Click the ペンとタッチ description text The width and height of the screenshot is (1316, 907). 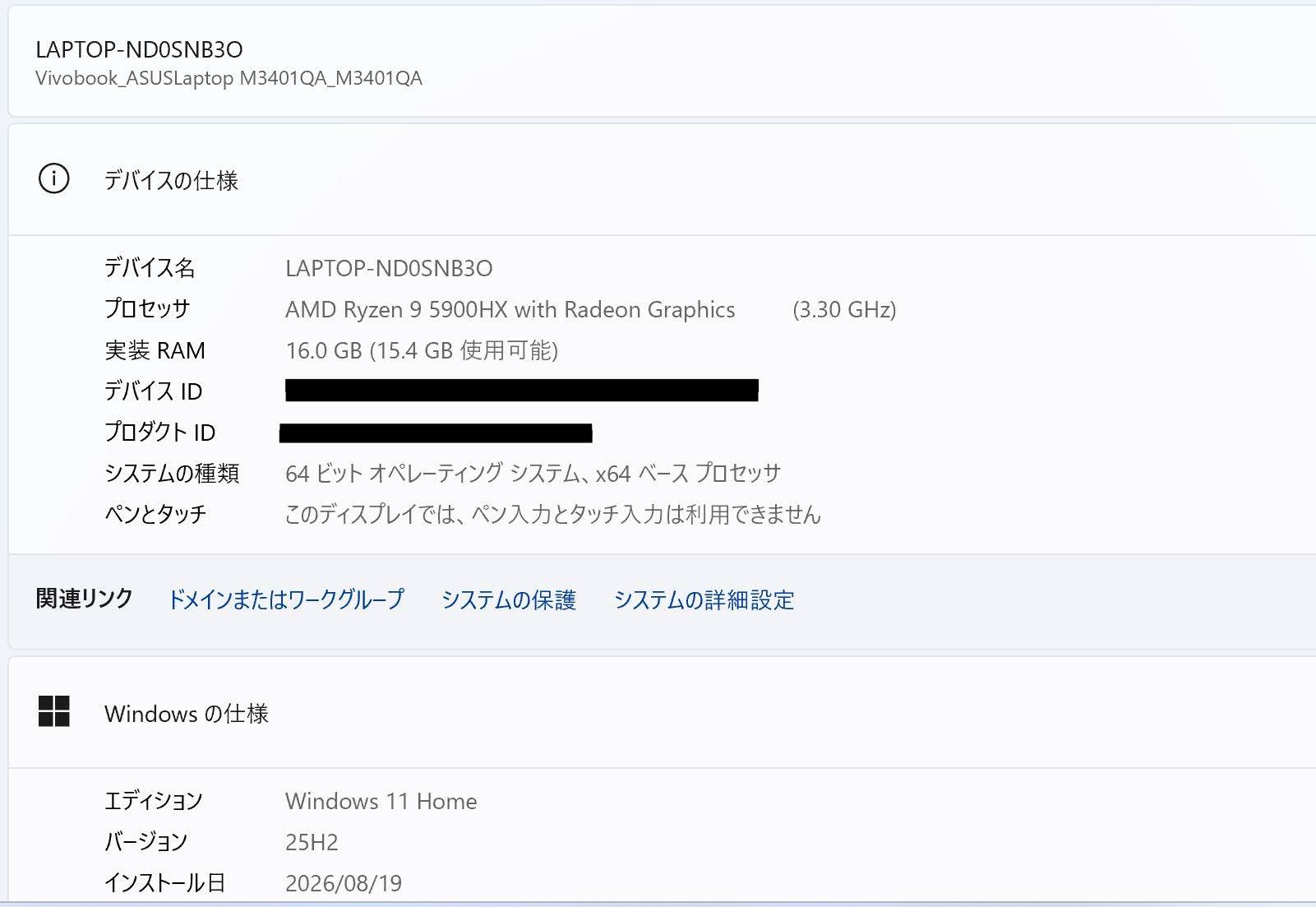[552, 515]
